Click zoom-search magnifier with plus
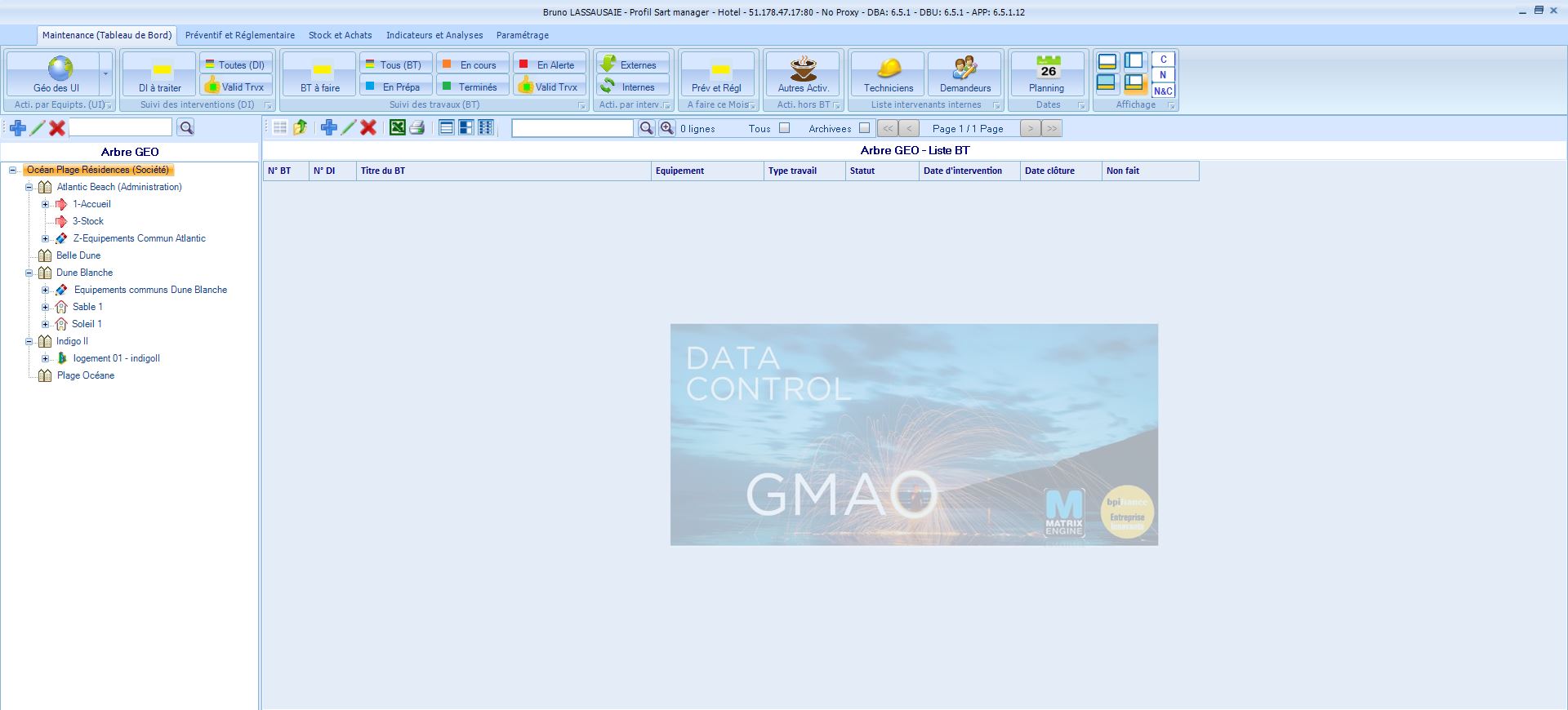 pyautogui.click(x=667, y=128)
